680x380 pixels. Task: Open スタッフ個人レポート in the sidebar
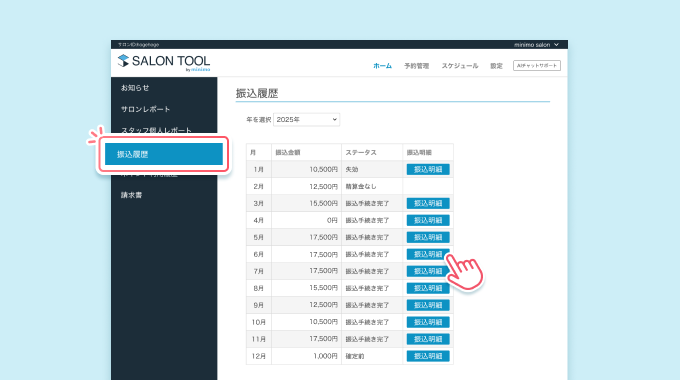(x=156, y=130)
